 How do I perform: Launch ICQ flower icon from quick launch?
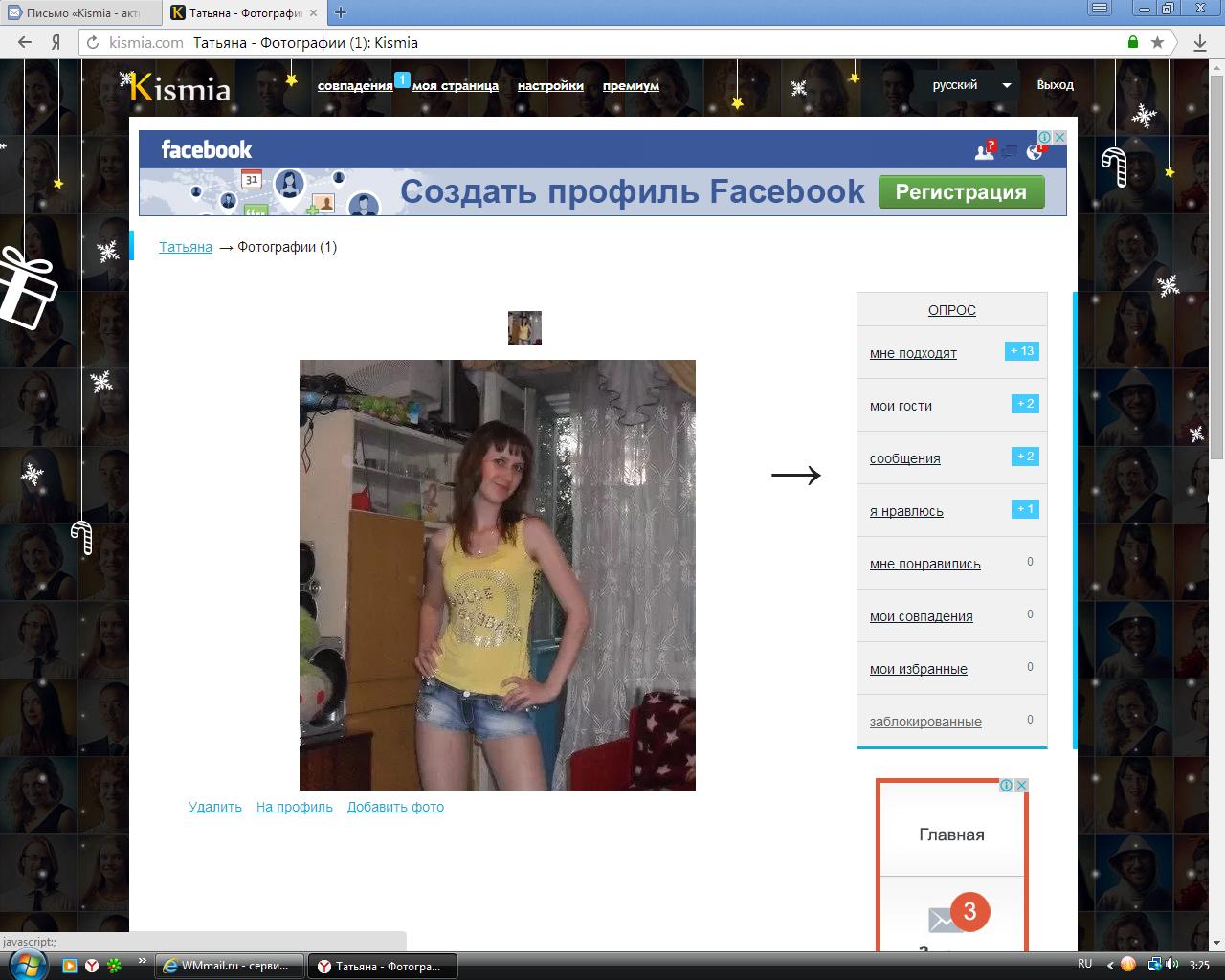114,966
